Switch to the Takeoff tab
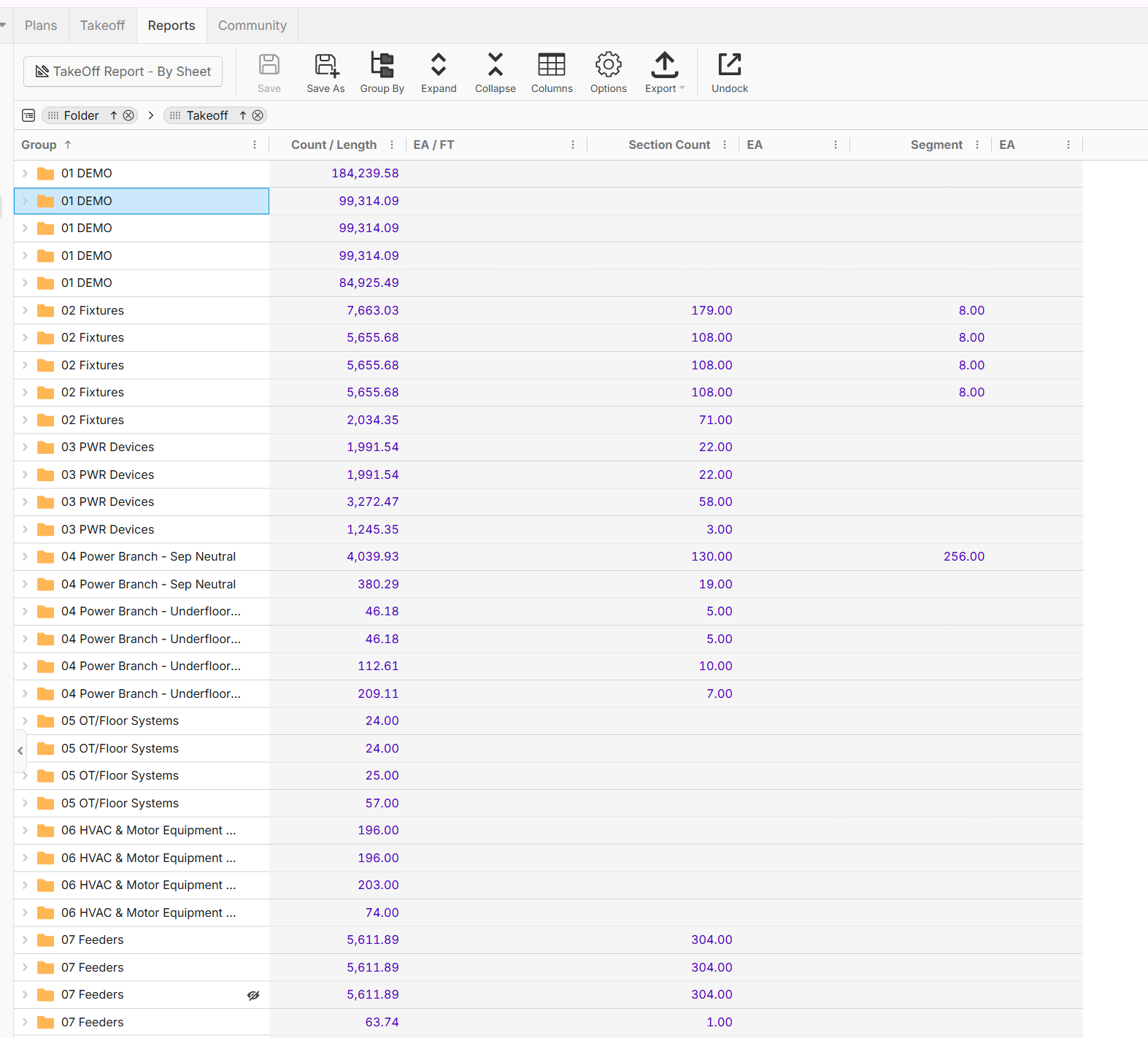 click(x=102, y=26)
